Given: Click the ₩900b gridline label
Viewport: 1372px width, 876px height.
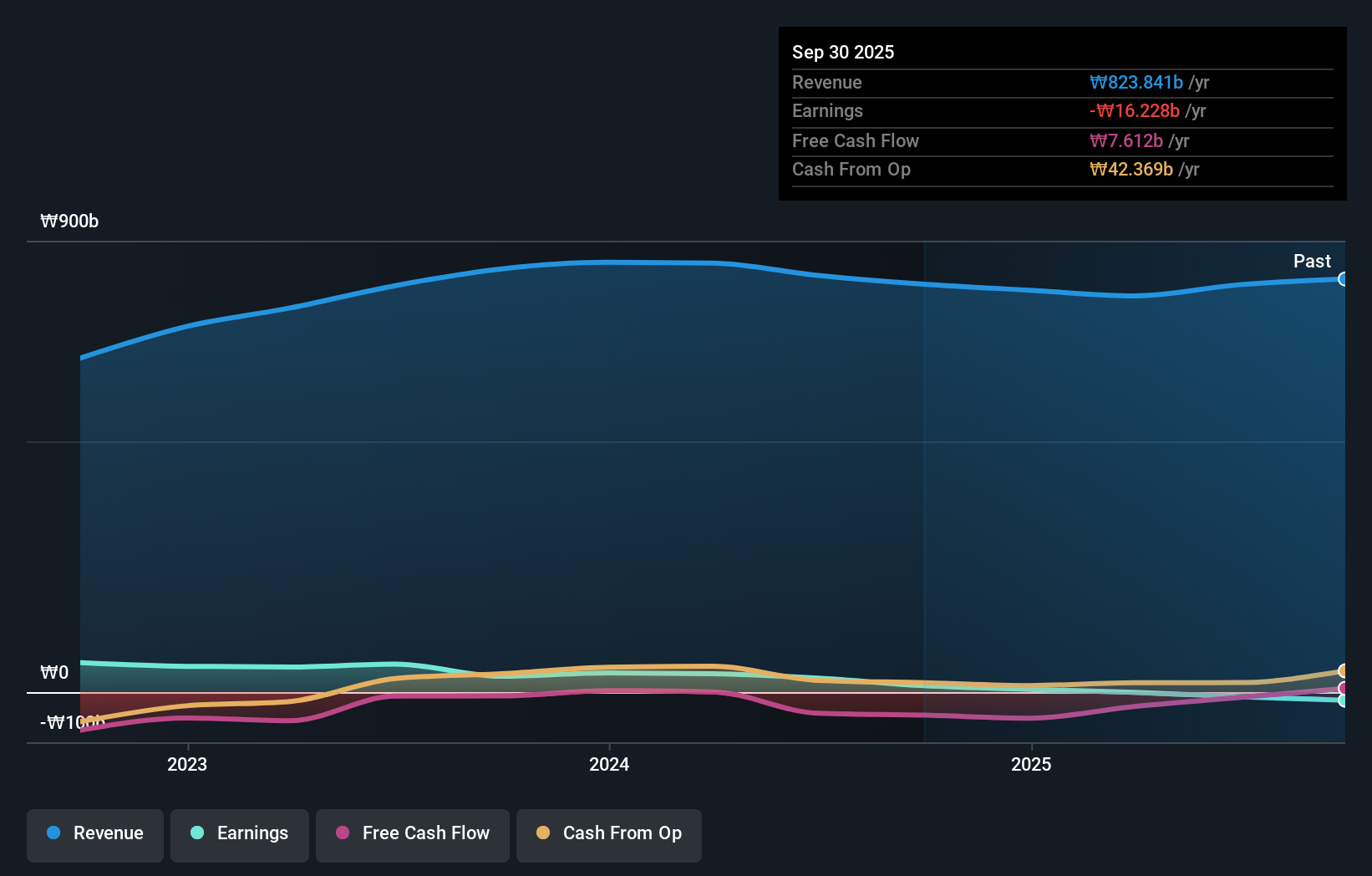Looking at the screenshot, I should coord(69,221).
